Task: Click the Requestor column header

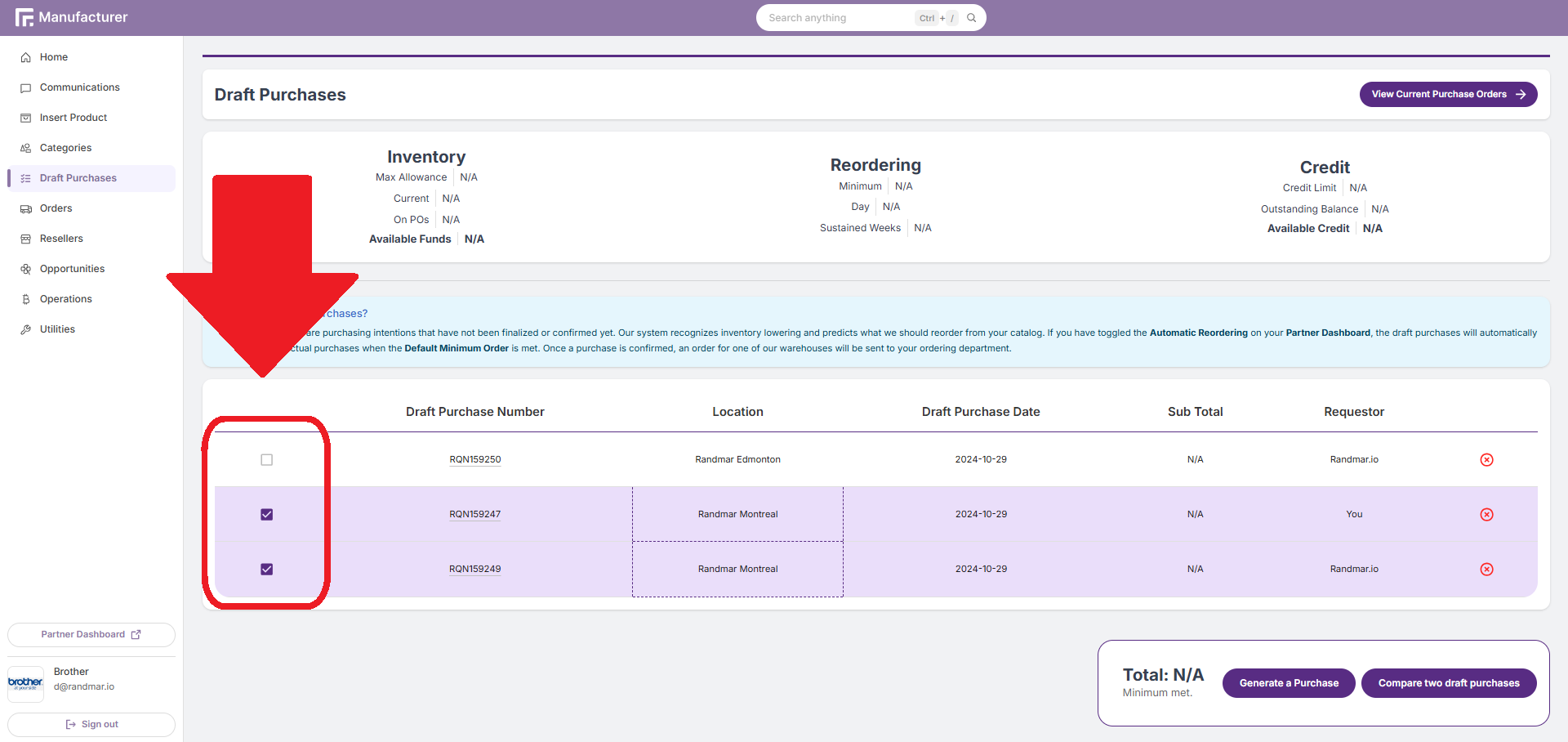Action: [x=1354, y=412]
